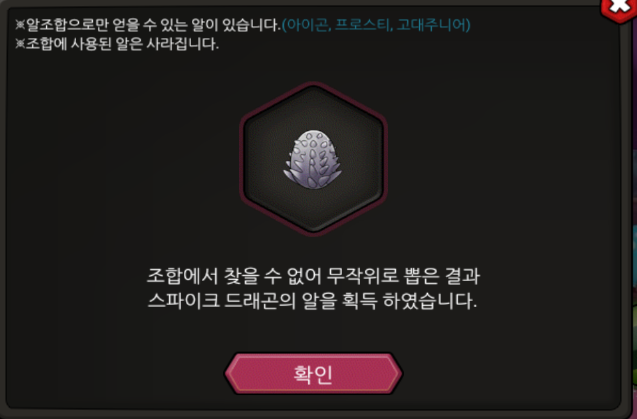Tap the spiky base of the egg

click(x=313, y=177)
